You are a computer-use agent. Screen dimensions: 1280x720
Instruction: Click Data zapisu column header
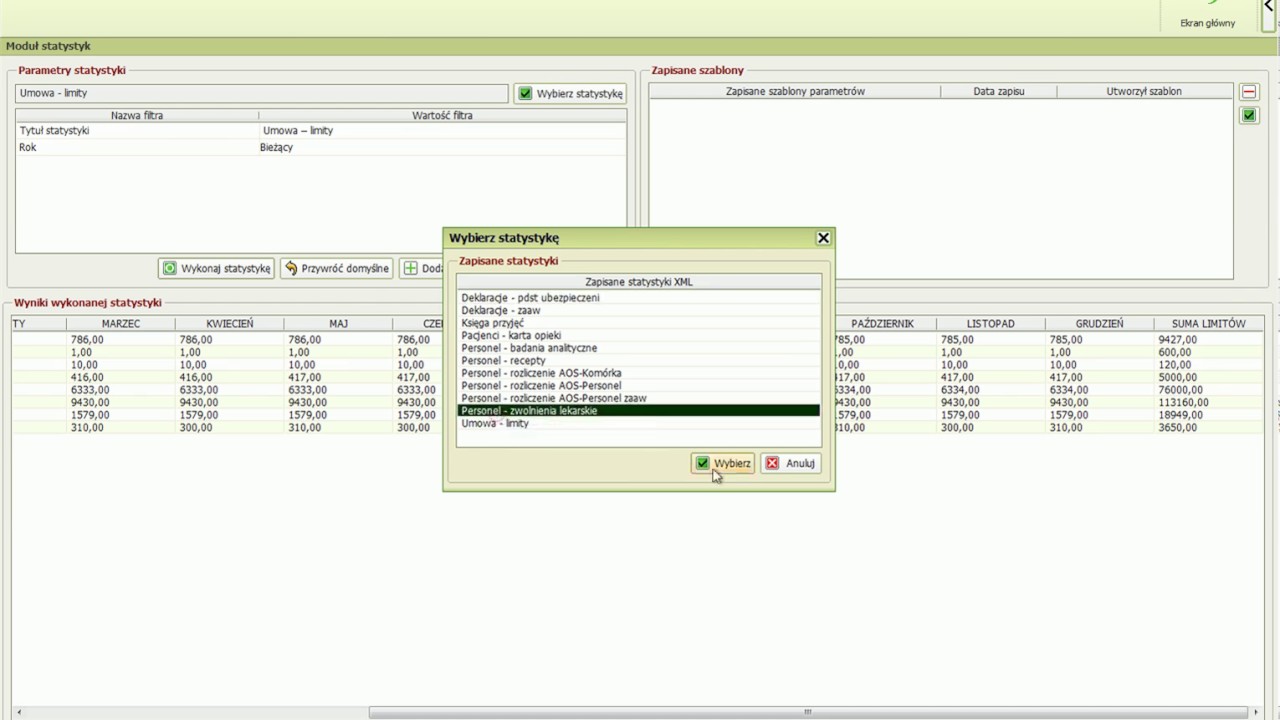click(998, 91)
